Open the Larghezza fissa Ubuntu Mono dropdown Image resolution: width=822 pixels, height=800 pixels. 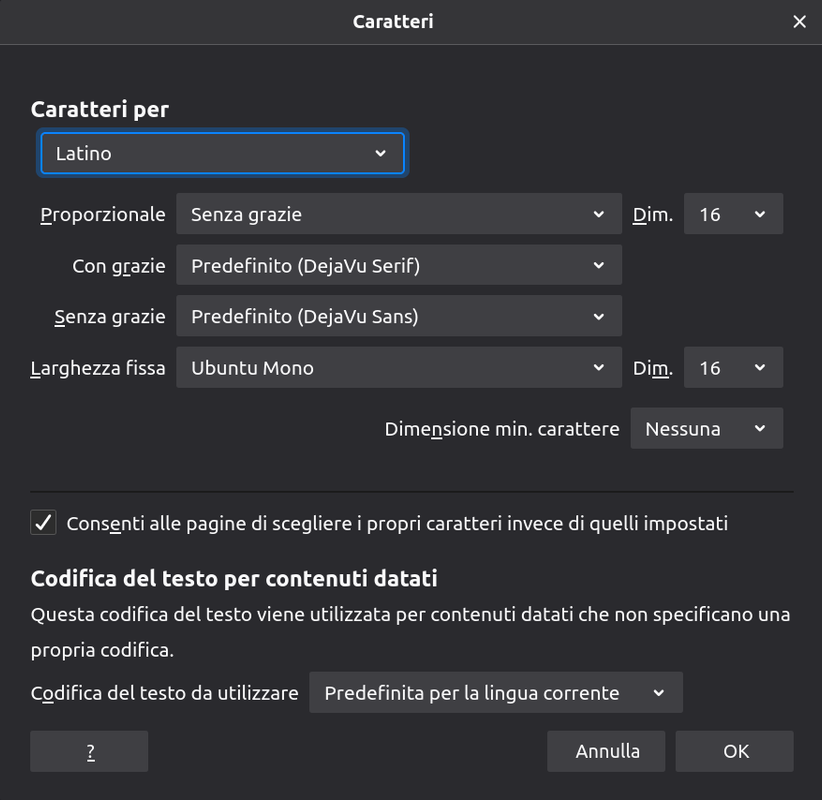(x=399, y=367)
